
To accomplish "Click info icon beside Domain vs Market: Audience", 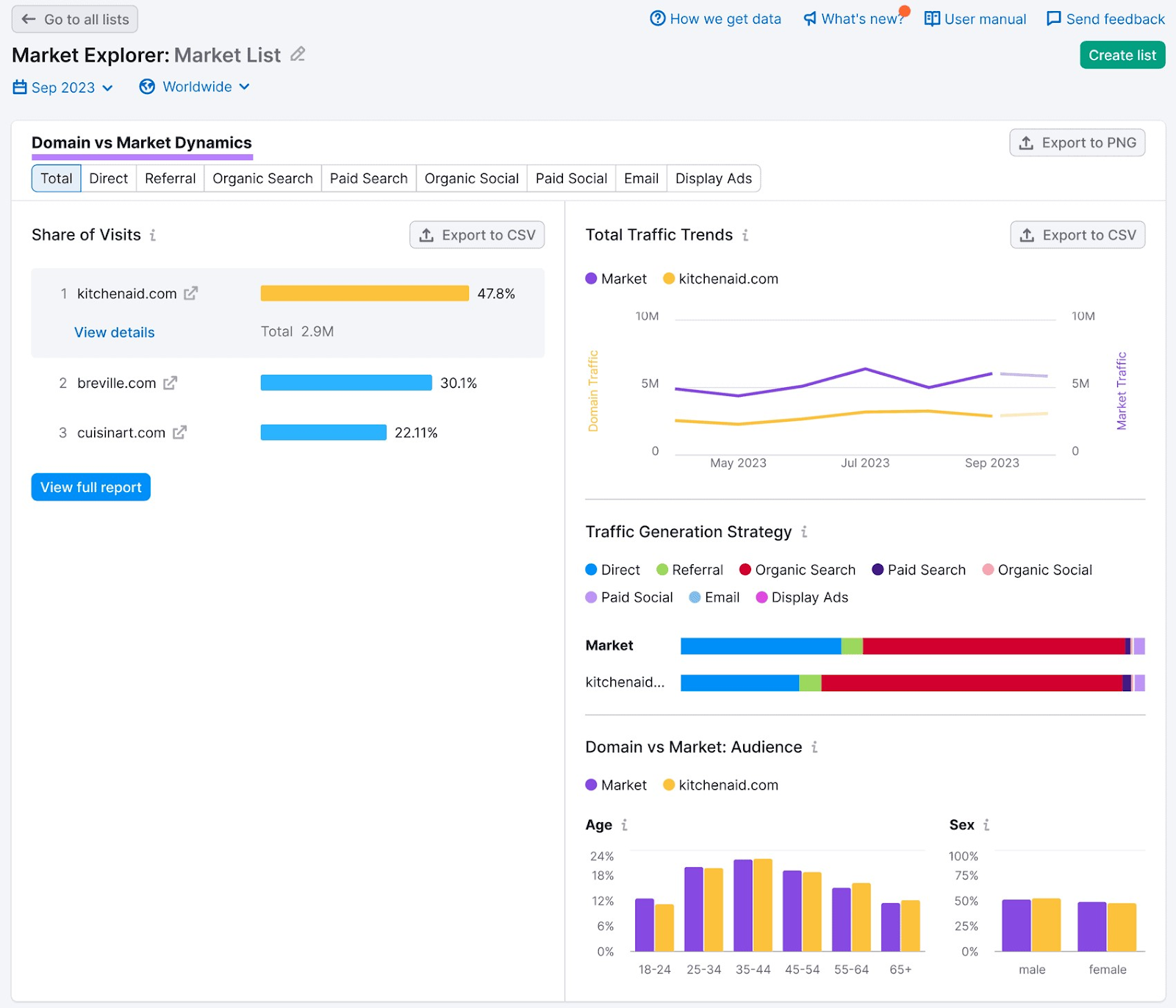I will 814,747.
